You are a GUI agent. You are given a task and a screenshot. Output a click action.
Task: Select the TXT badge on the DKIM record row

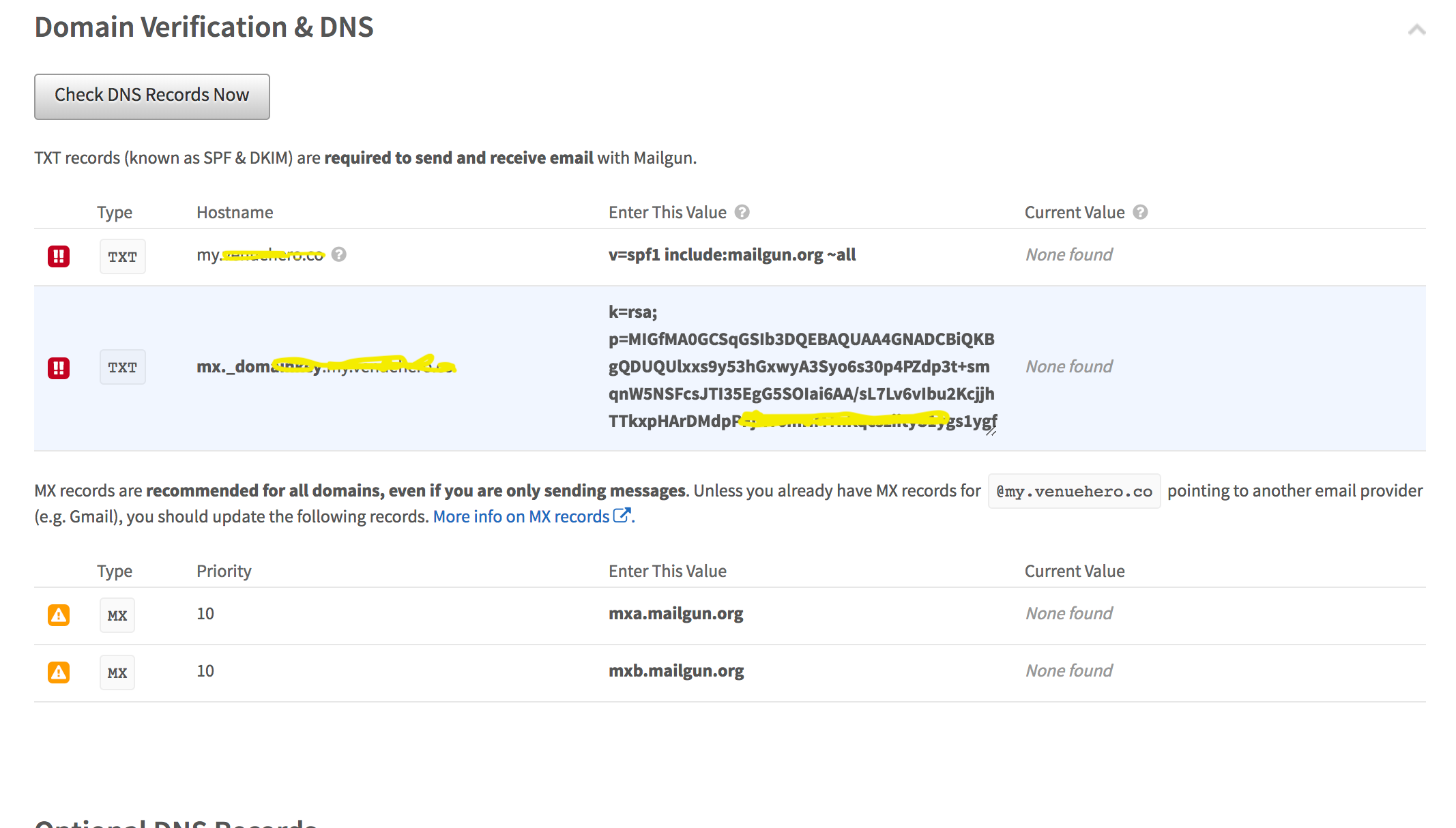(x=122, y=367)
